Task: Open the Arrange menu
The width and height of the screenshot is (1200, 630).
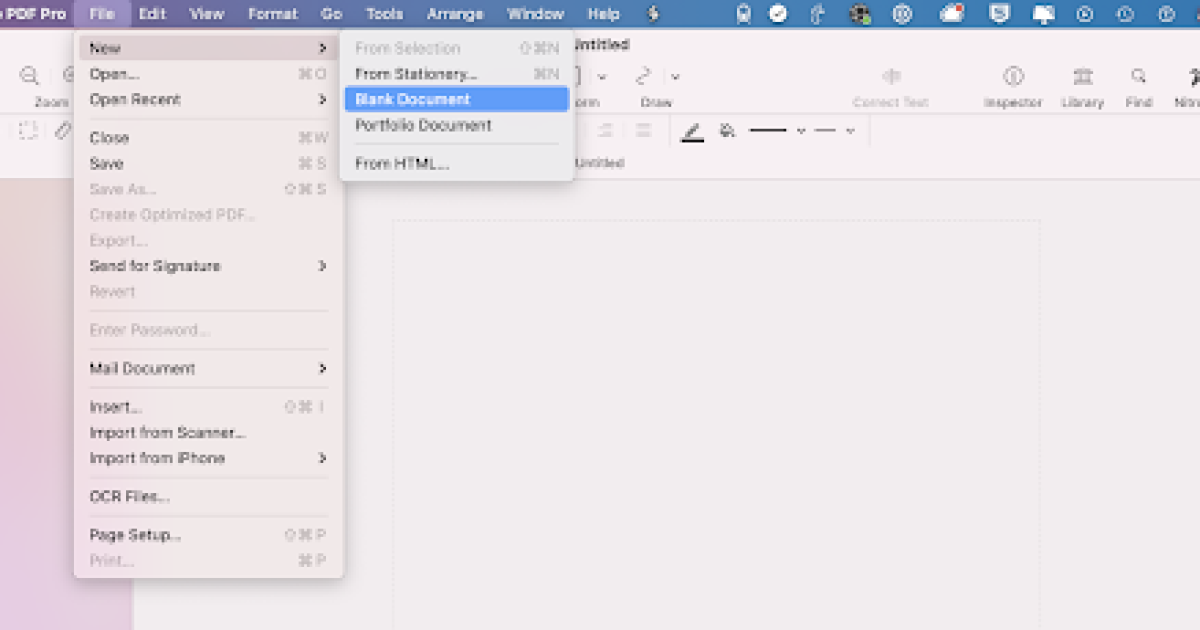Action: coord(455,14)
